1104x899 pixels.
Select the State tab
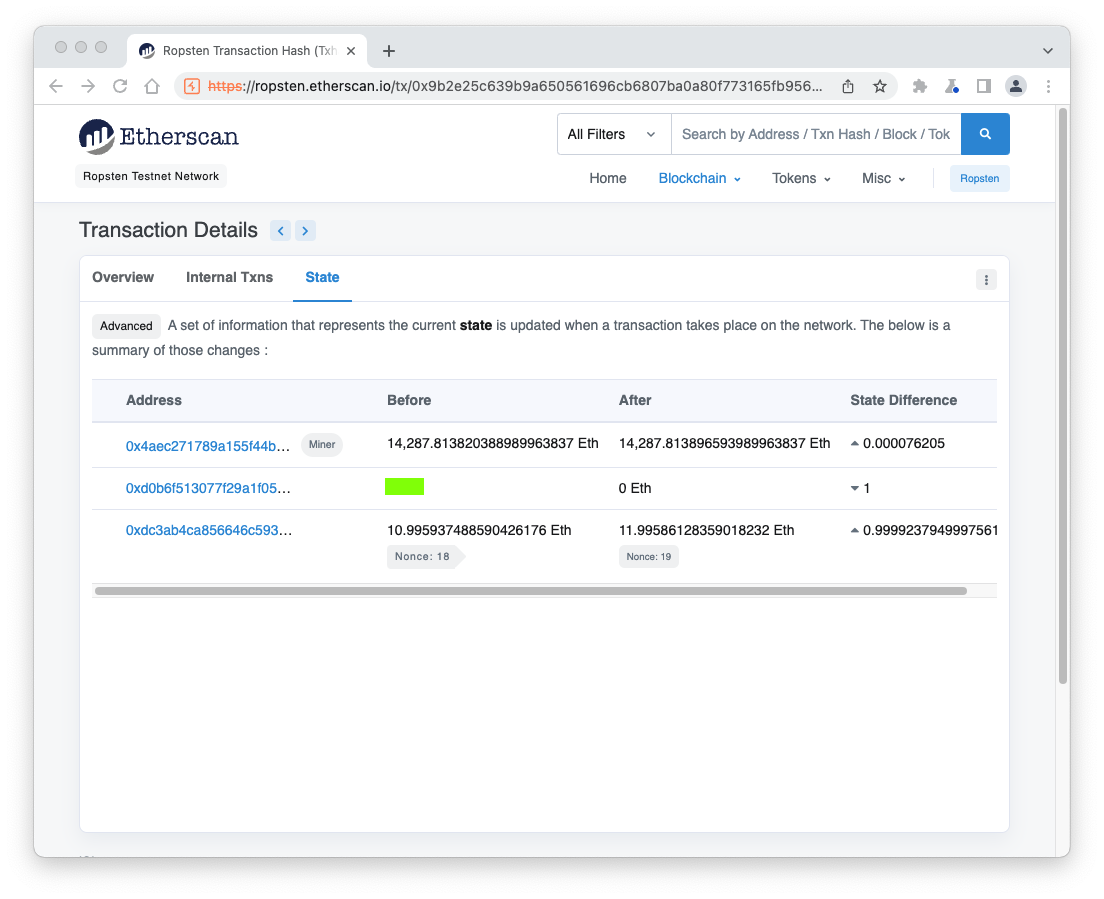[x=322, y=277]
